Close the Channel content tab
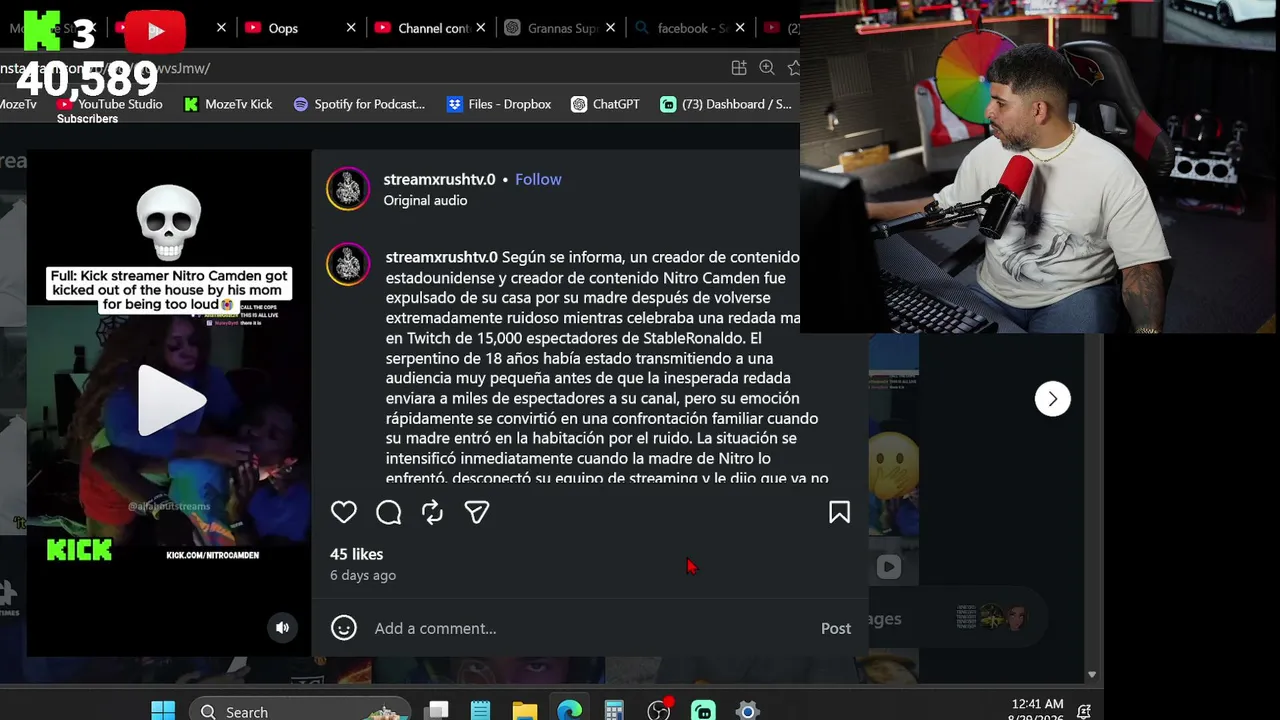This screenshot has width=1280, height=720. (481, 28)
